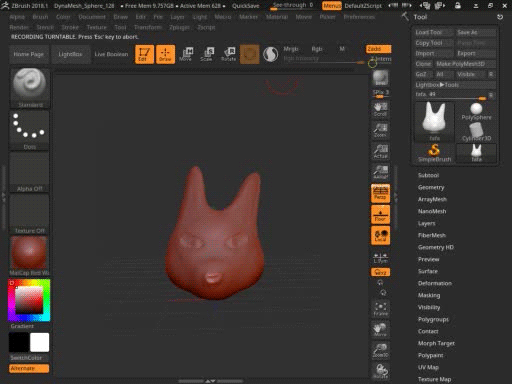Open the Dots stroke picker
512x384 pixels.
(30, 130)
